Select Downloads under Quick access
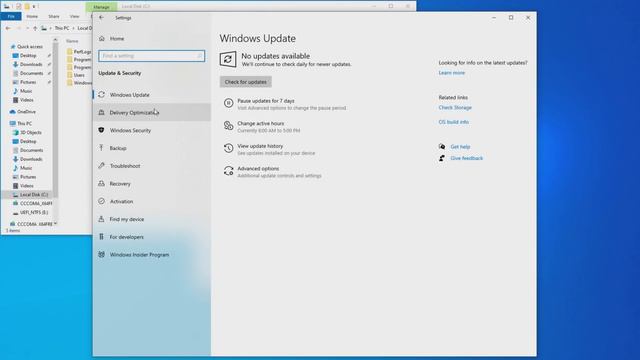The height and width of the screenshot is (360, 640). (31, 64)
